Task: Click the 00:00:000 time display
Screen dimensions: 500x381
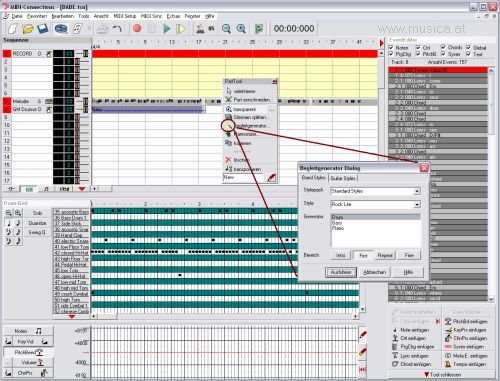Action: pos(294,29)
